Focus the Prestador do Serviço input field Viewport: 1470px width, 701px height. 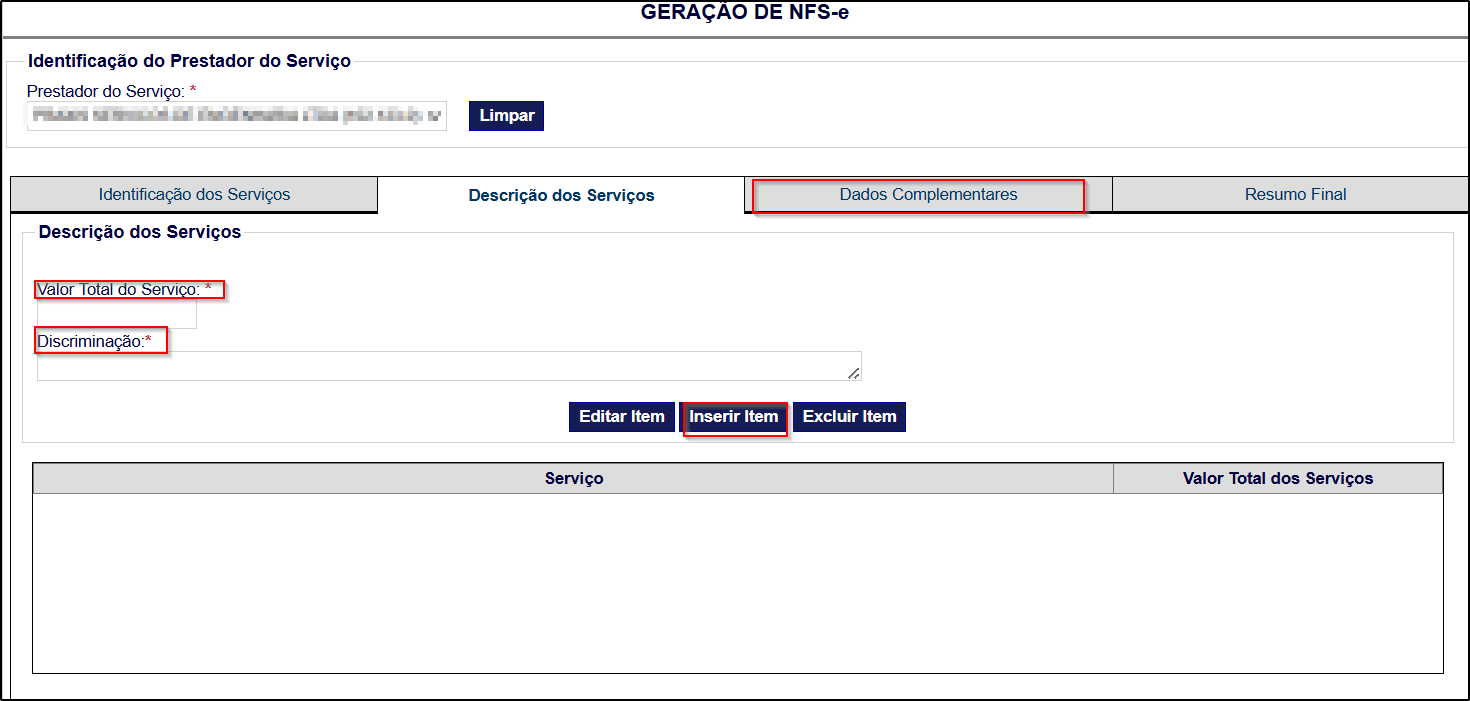point(236,115)
